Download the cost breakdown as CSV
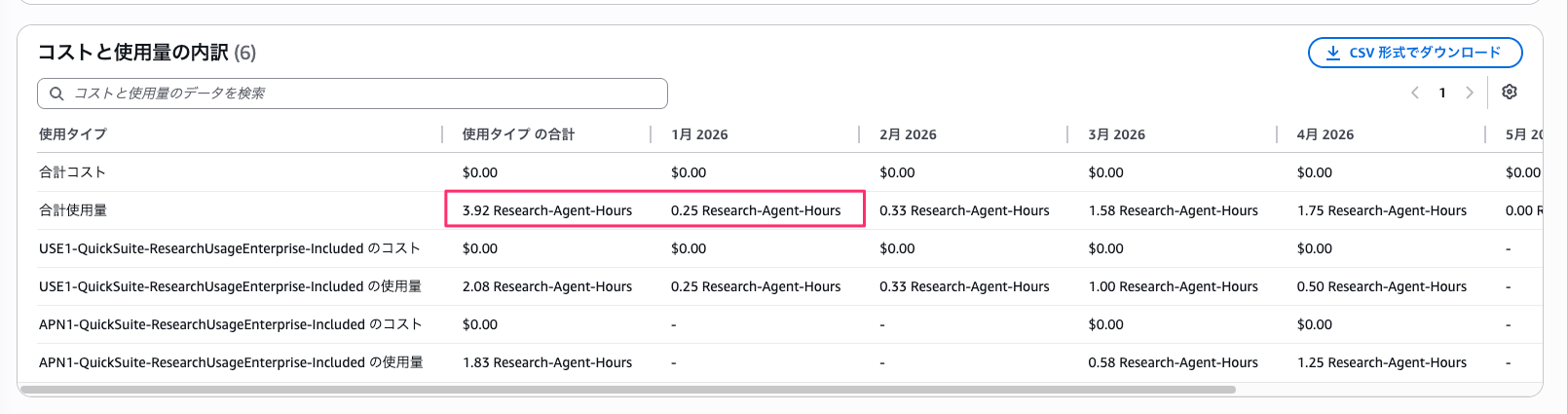 tap(1414, 53)
